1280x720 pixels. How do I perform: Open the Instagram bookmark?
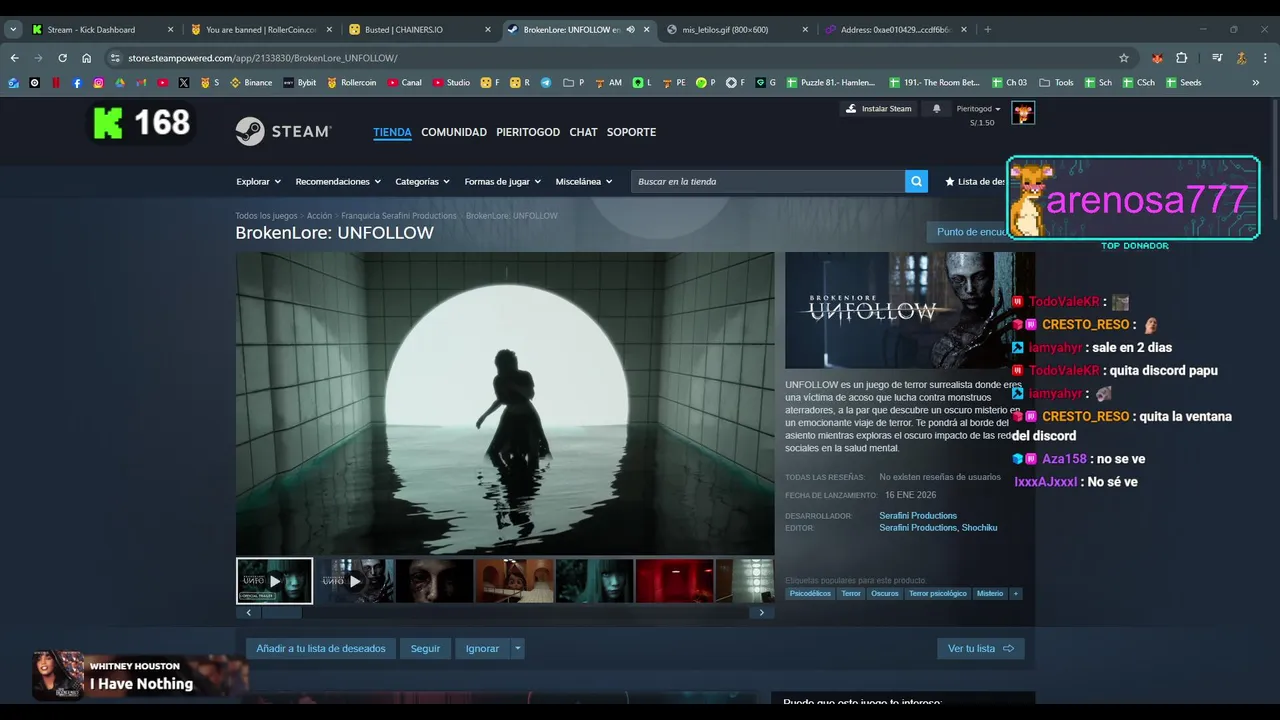[x=98, y=83]
